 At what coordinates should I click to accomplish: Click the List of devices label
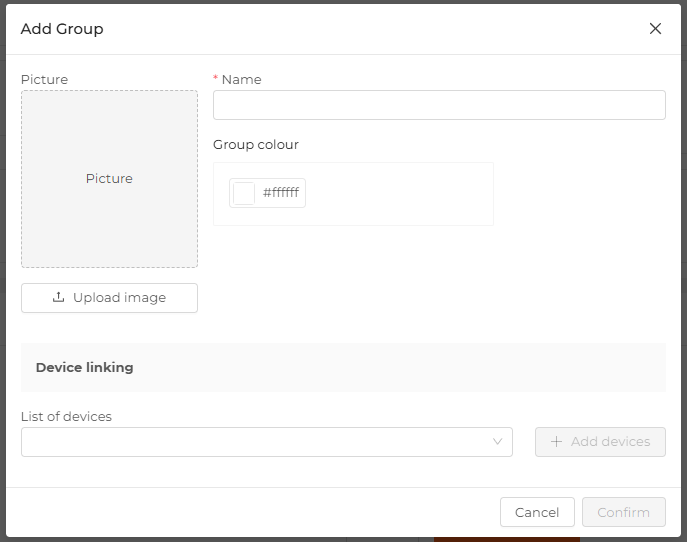[x=66, y=416]
